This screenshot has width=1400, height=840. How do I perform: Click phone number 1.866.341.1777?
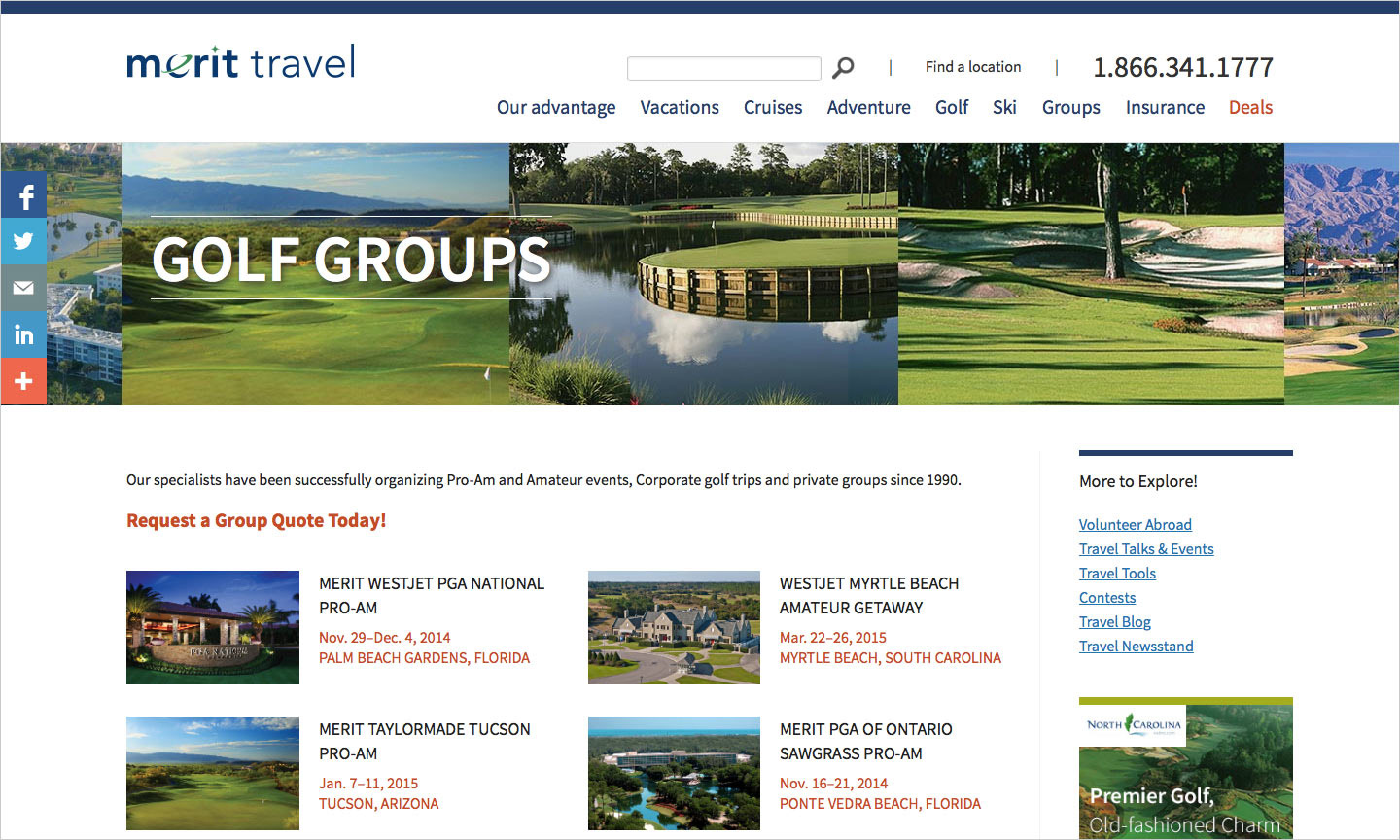point(1183,67)
